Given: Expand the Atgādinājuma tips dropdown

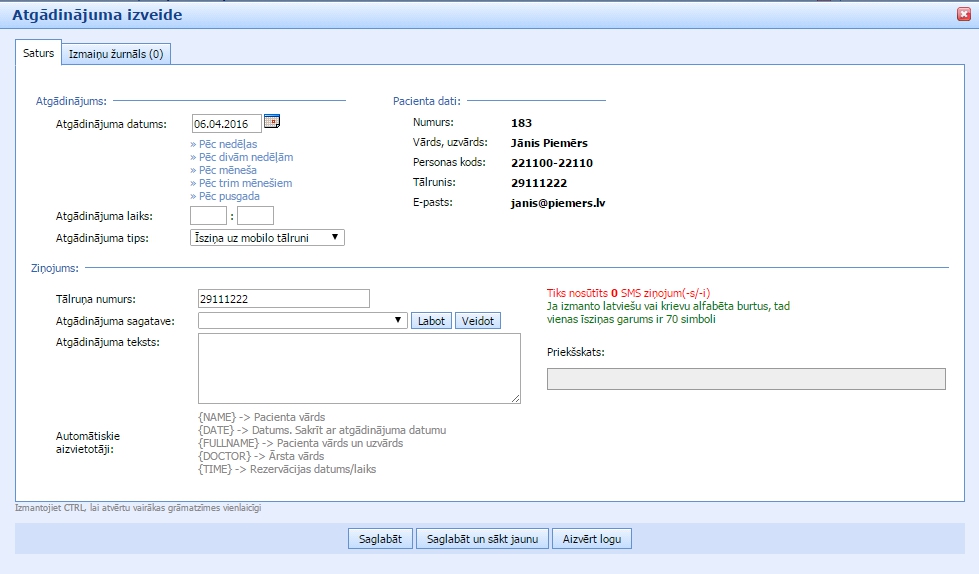Looking at the screenshot, I should pyautogui.click(x=267, y=237).
